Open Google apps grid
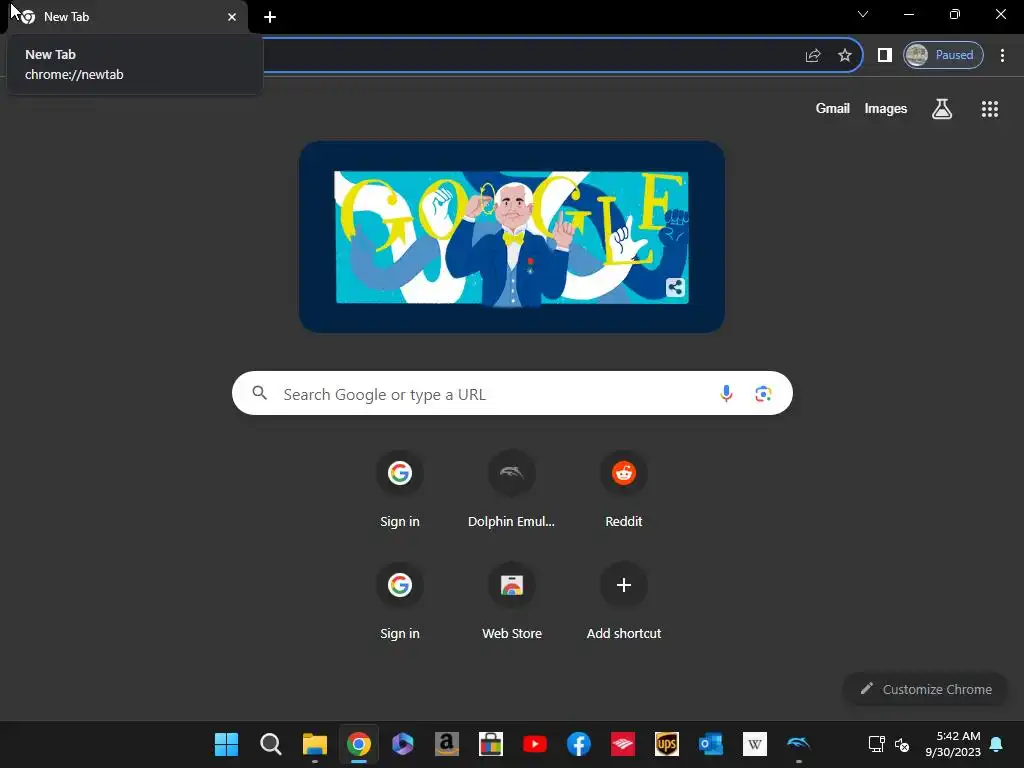1024x768 pixels. tap(990, 108)
